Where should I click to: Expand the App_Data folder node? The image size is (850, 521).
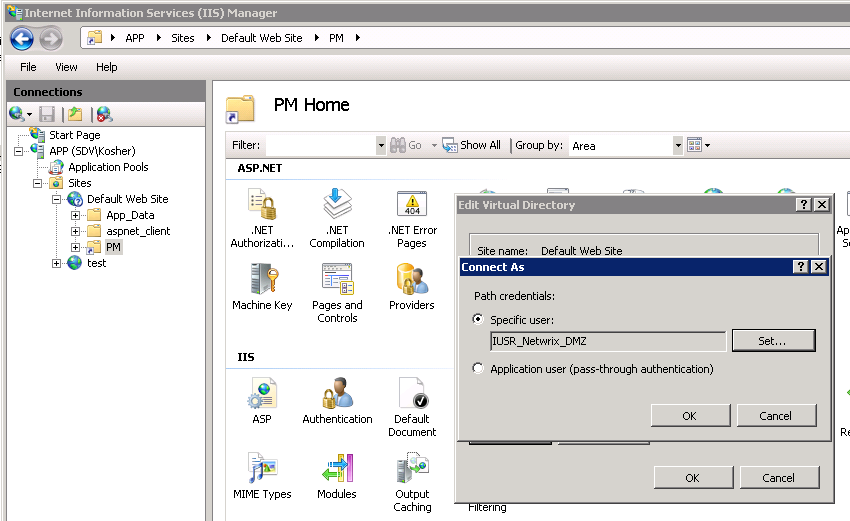76,215
